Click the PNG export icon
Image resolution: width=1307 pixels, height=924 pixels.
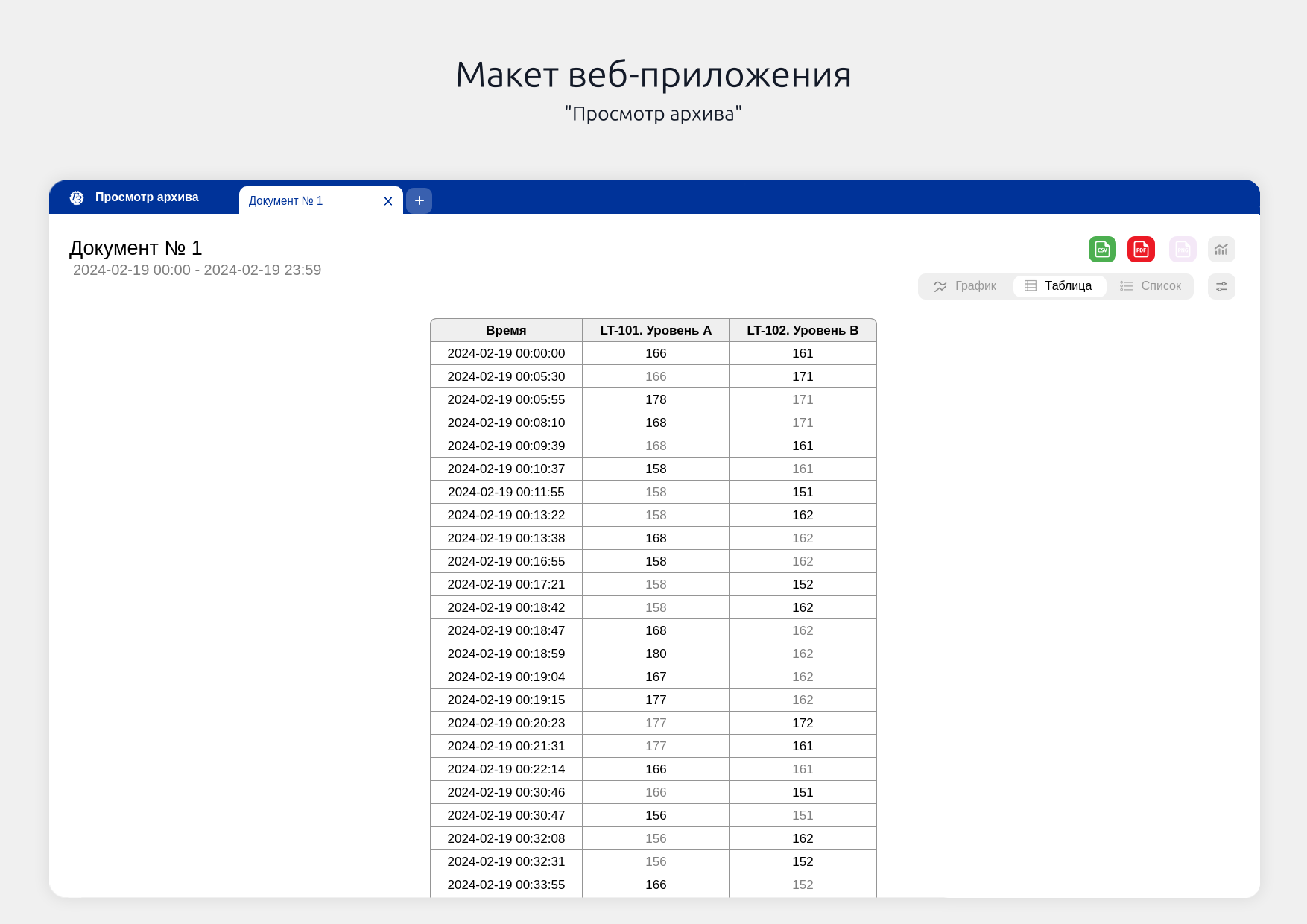pos(1183,250)
